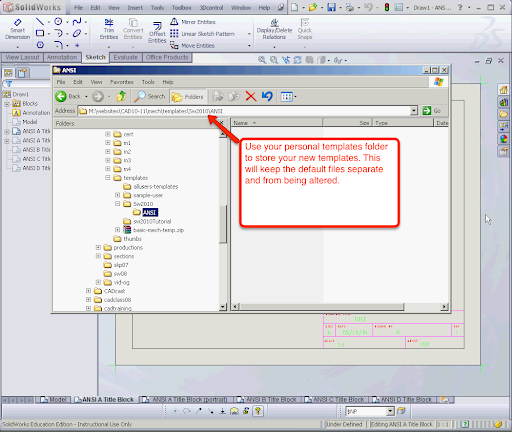Click the folder tree vertical scrollbar
Screen dimensions: 512x432
pos(223,223)
